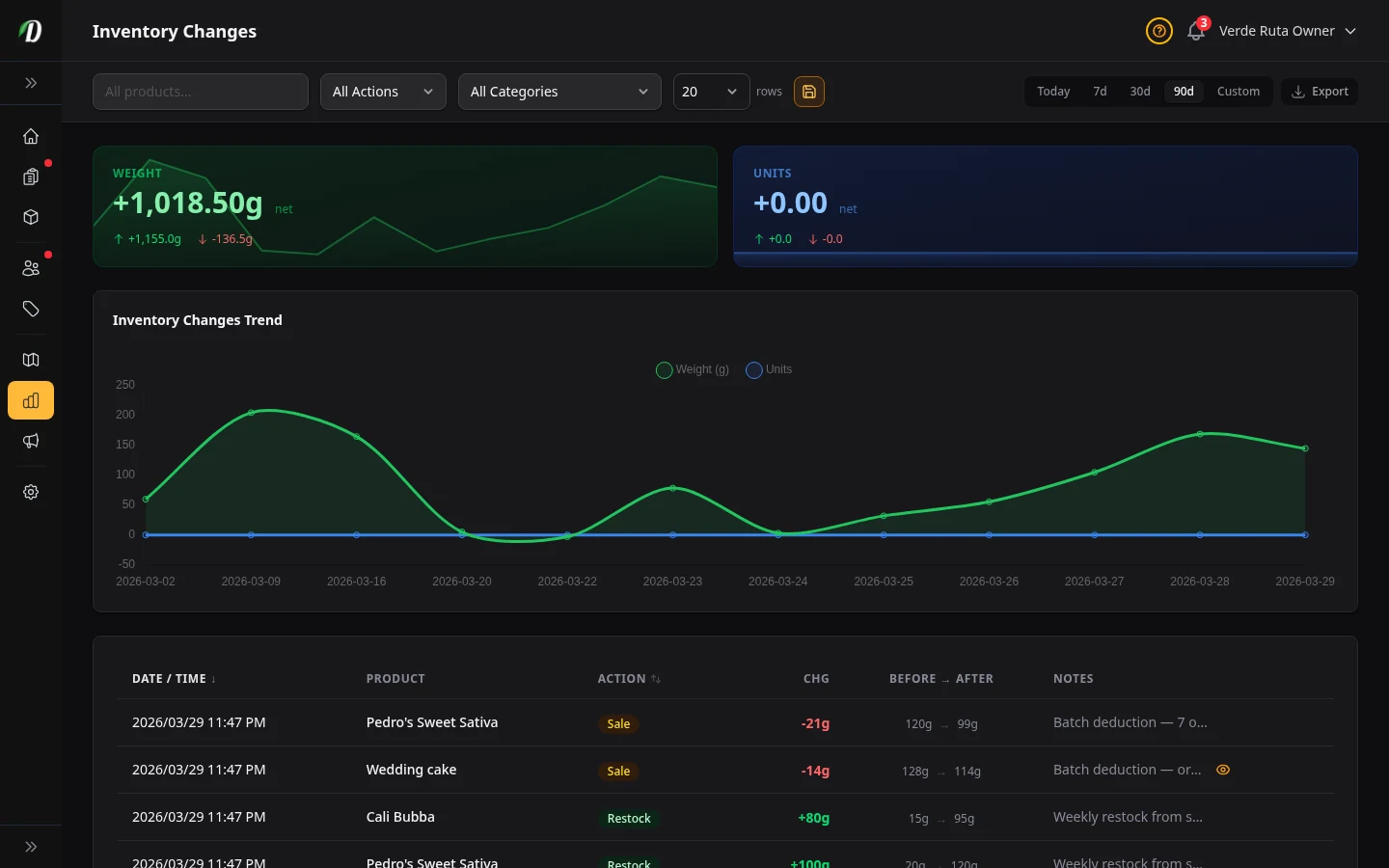Toggle the Weight (g) chart legend
The height and width of the screenshot is (868, 1389).
pos(693,369)
